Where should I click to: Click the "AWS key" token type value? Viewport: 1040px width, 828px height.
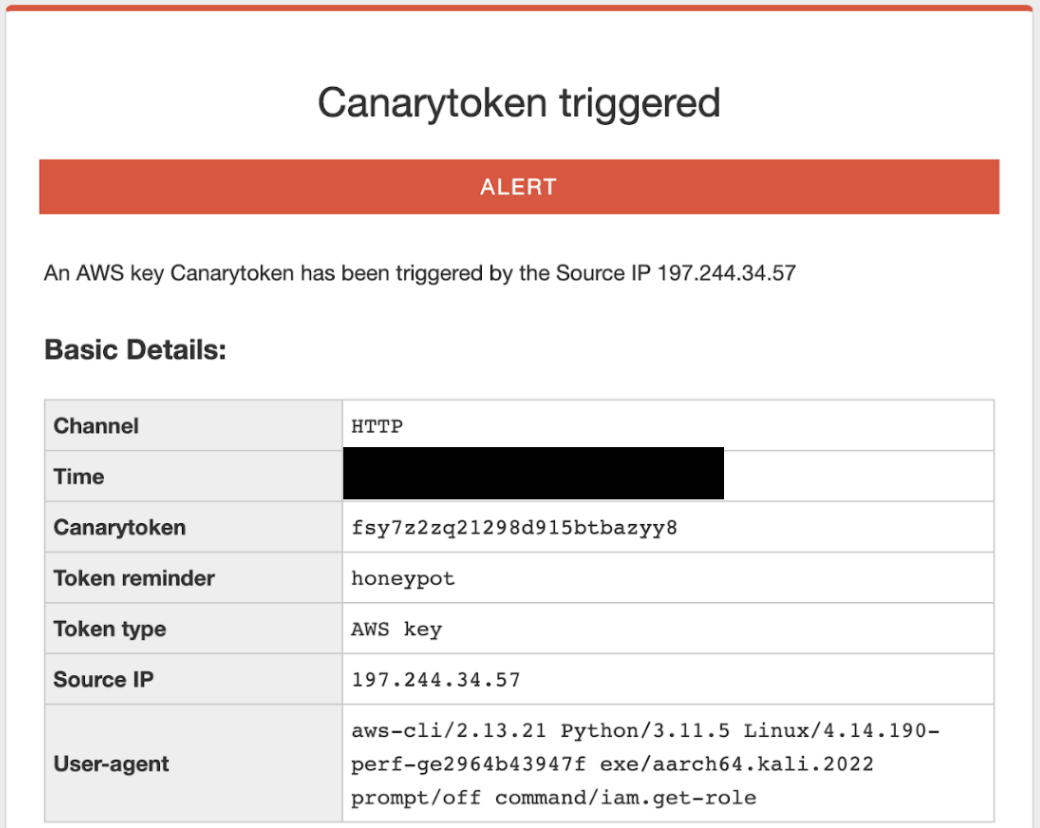(396, 630)
